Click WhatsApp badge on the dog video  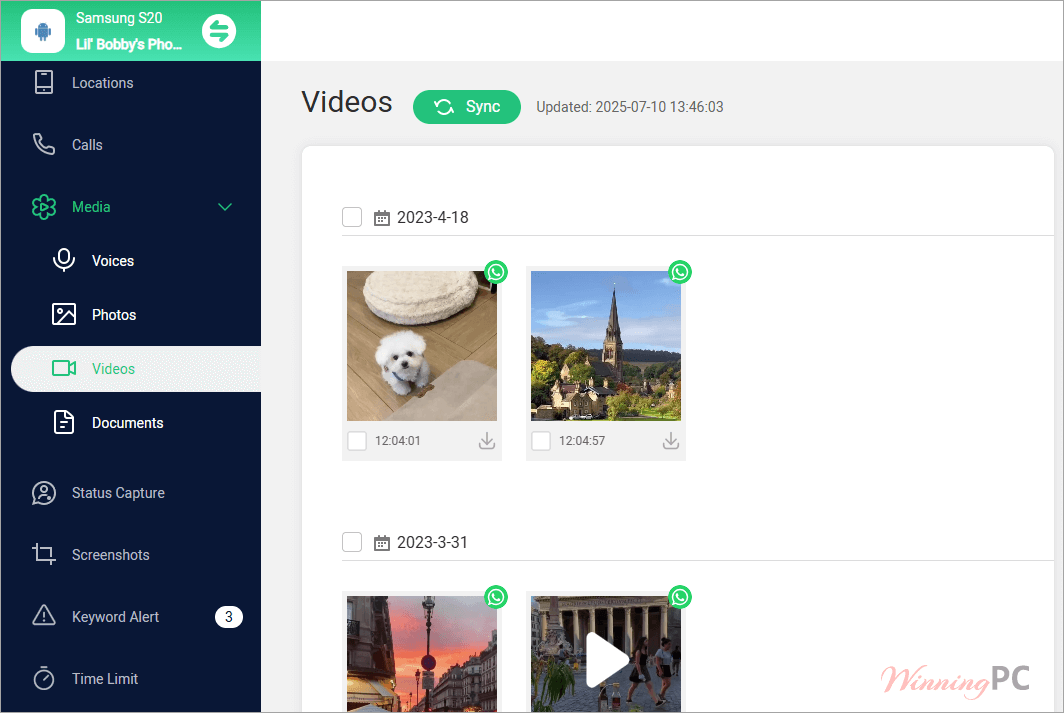pos(496,272)
